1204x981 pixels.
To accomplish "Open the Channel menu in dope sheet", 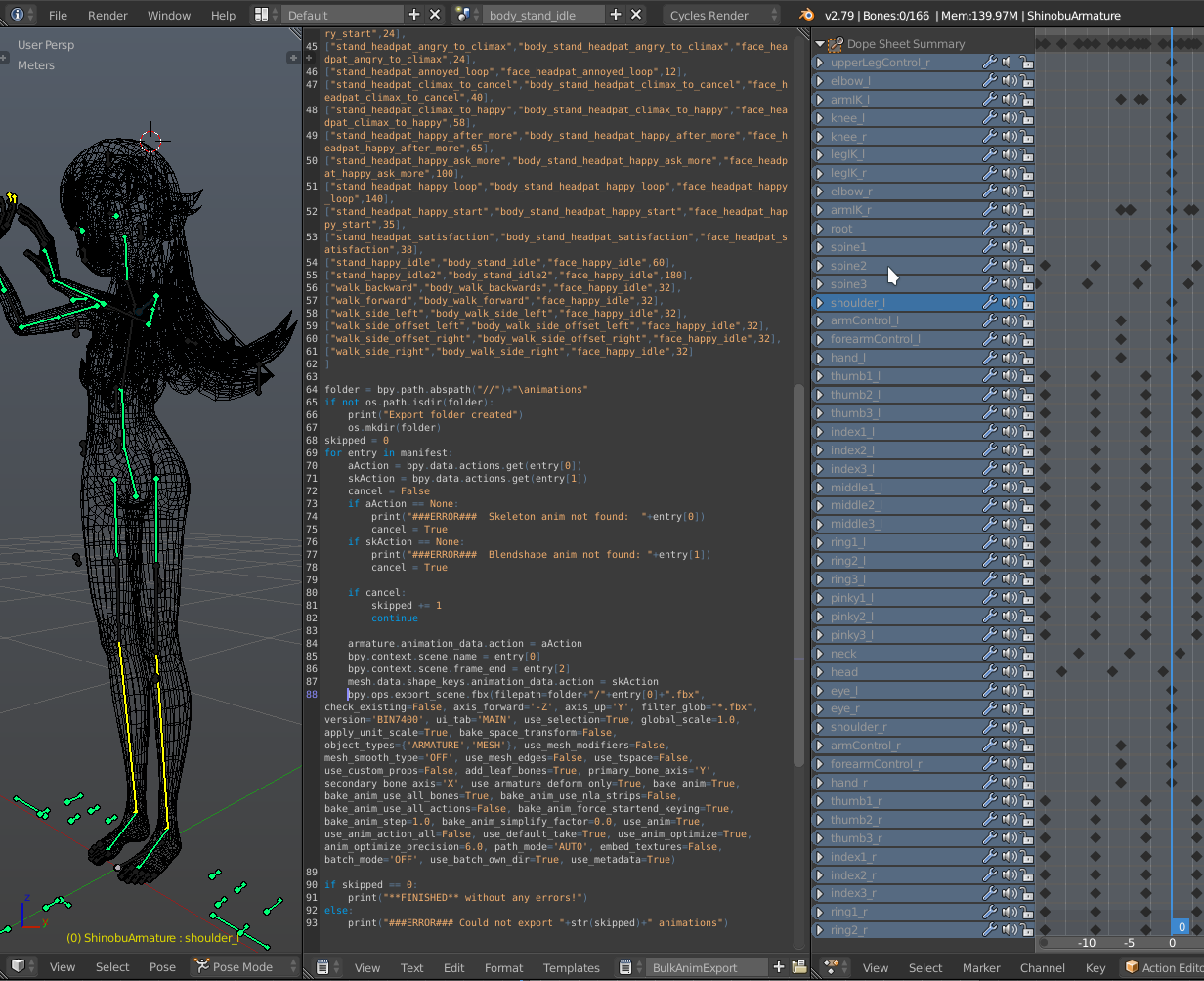I will point(1043,968).
